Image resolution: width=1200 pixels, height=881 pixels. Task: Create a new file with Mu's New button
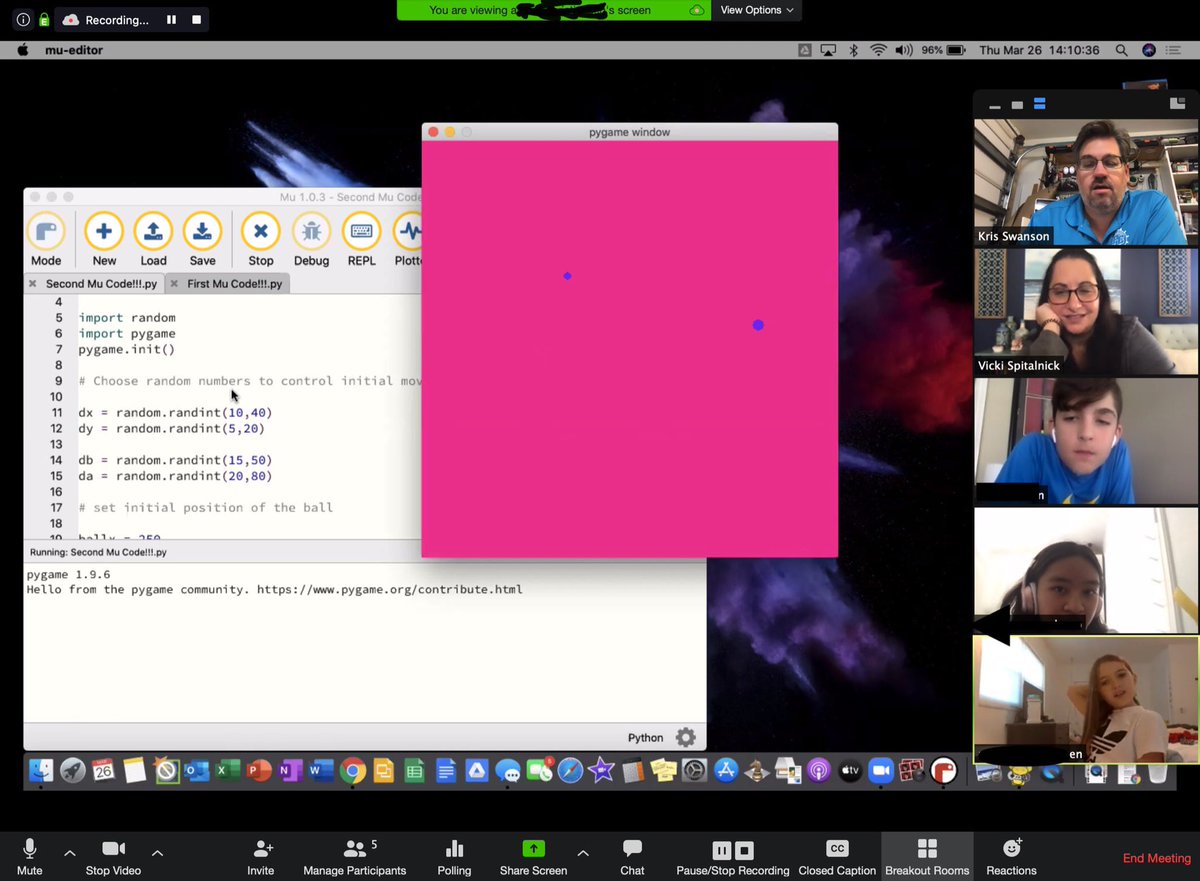pyautogui.click(x=104, y=240)
